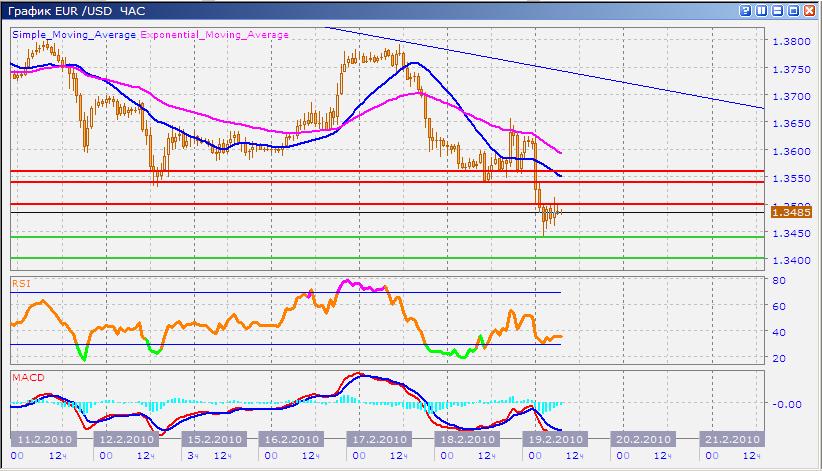This screenshot has height=471, width=822.
Task: Click the pause icon in title bar
Action: (762, 10)
